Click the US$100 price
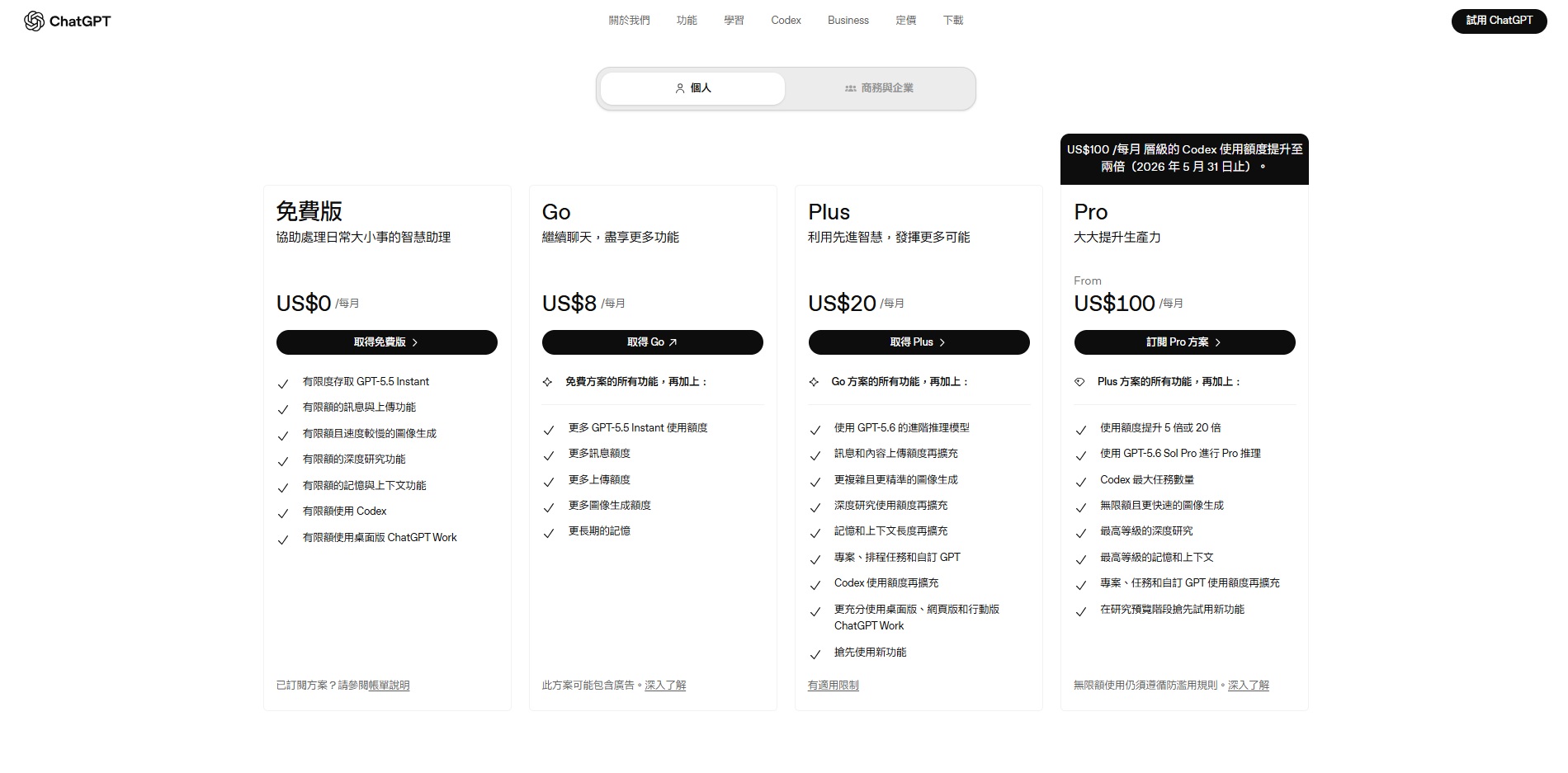Image resolution: width=1568 pixels, height=773 pixels. pos(1114,304)
